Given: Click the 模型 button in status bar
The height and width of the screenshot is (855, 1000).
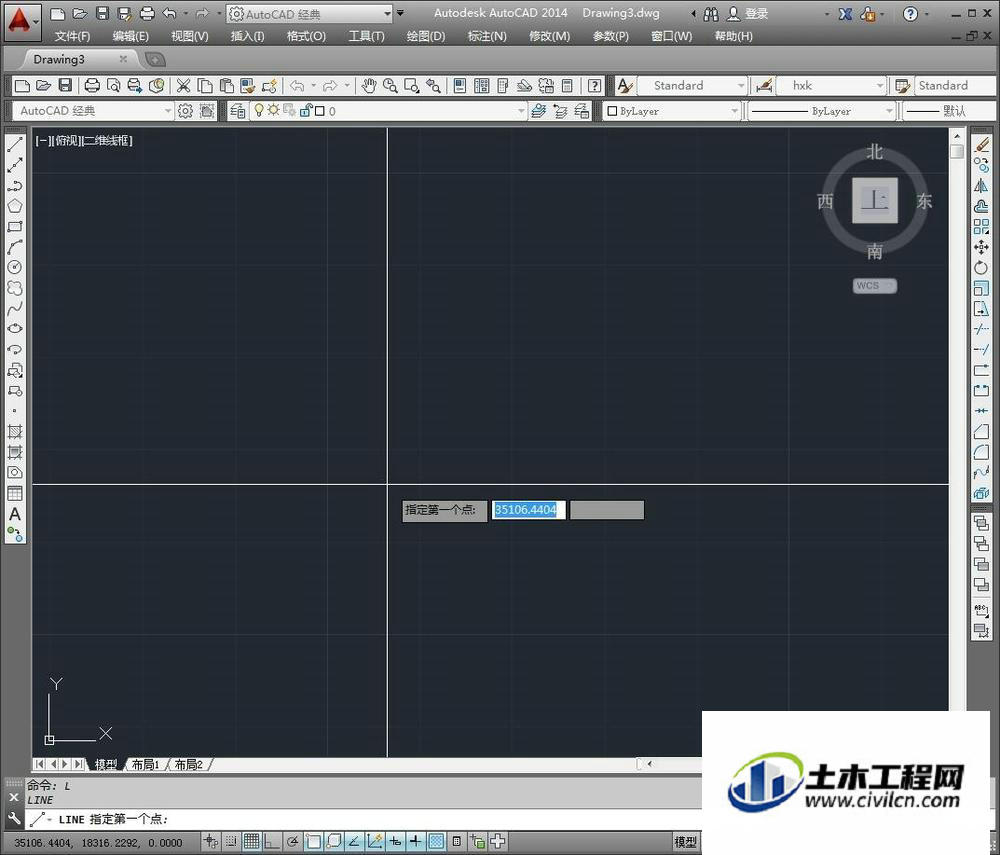Looking at the screenshot, I should pos(686,842).
